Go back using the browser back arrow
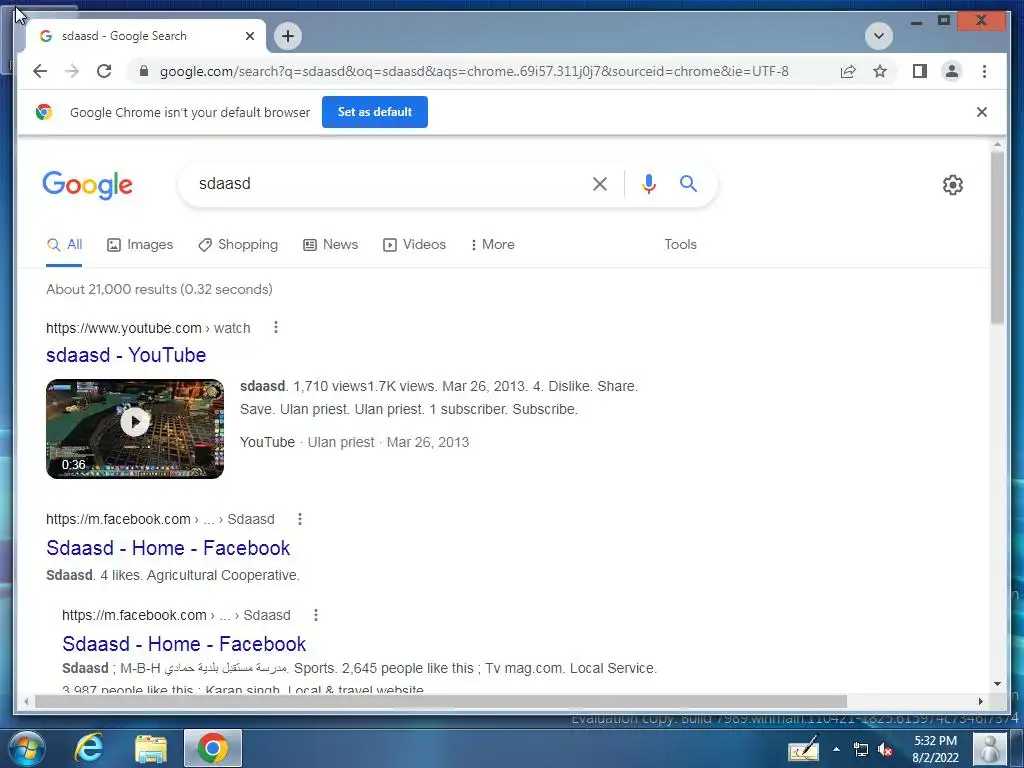The width and height of the screenshot is (1024, 768). click(x=40, y=71)
